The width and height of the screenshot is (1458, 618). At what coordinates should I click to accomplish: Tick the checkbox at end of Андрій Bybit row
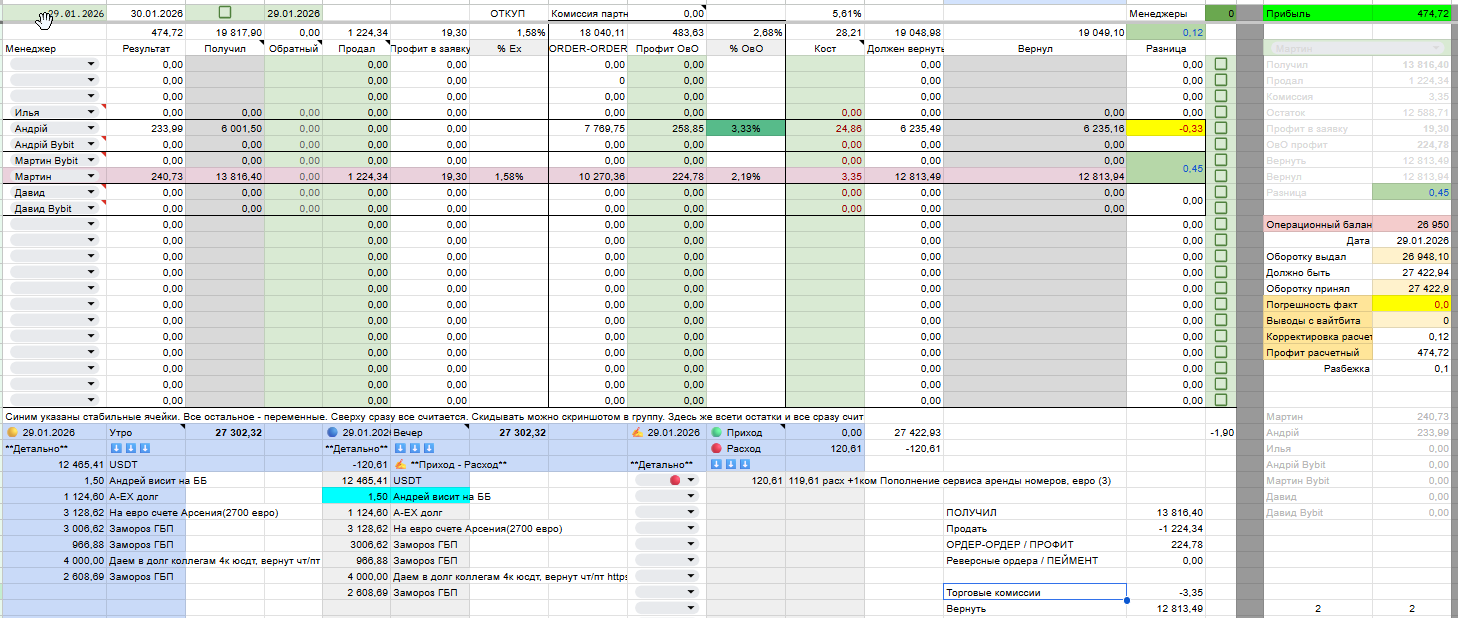tap(1221, 144)
